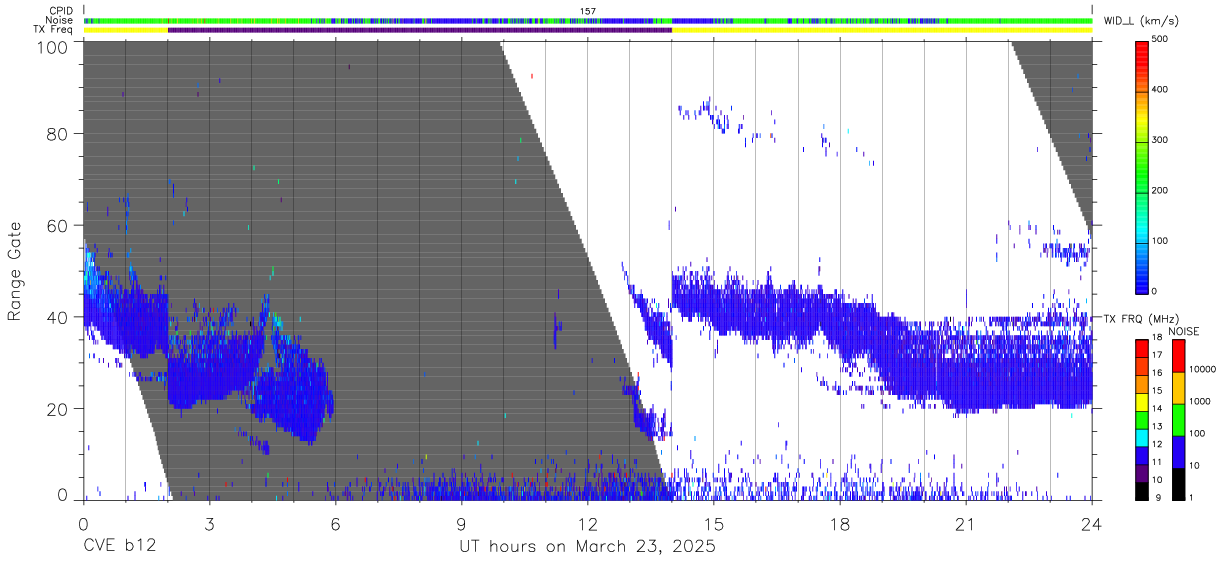
Task: Select the blue 10–100 noise swatch
Action: [1177, 452]
